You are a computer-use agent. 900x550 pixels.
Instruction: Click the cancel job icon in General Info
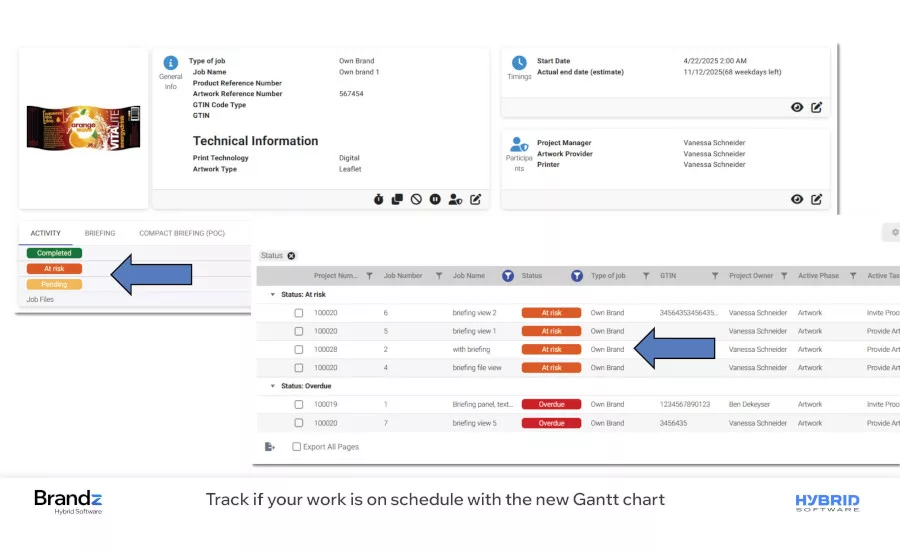pyautogui.click(x=416, y=199)
